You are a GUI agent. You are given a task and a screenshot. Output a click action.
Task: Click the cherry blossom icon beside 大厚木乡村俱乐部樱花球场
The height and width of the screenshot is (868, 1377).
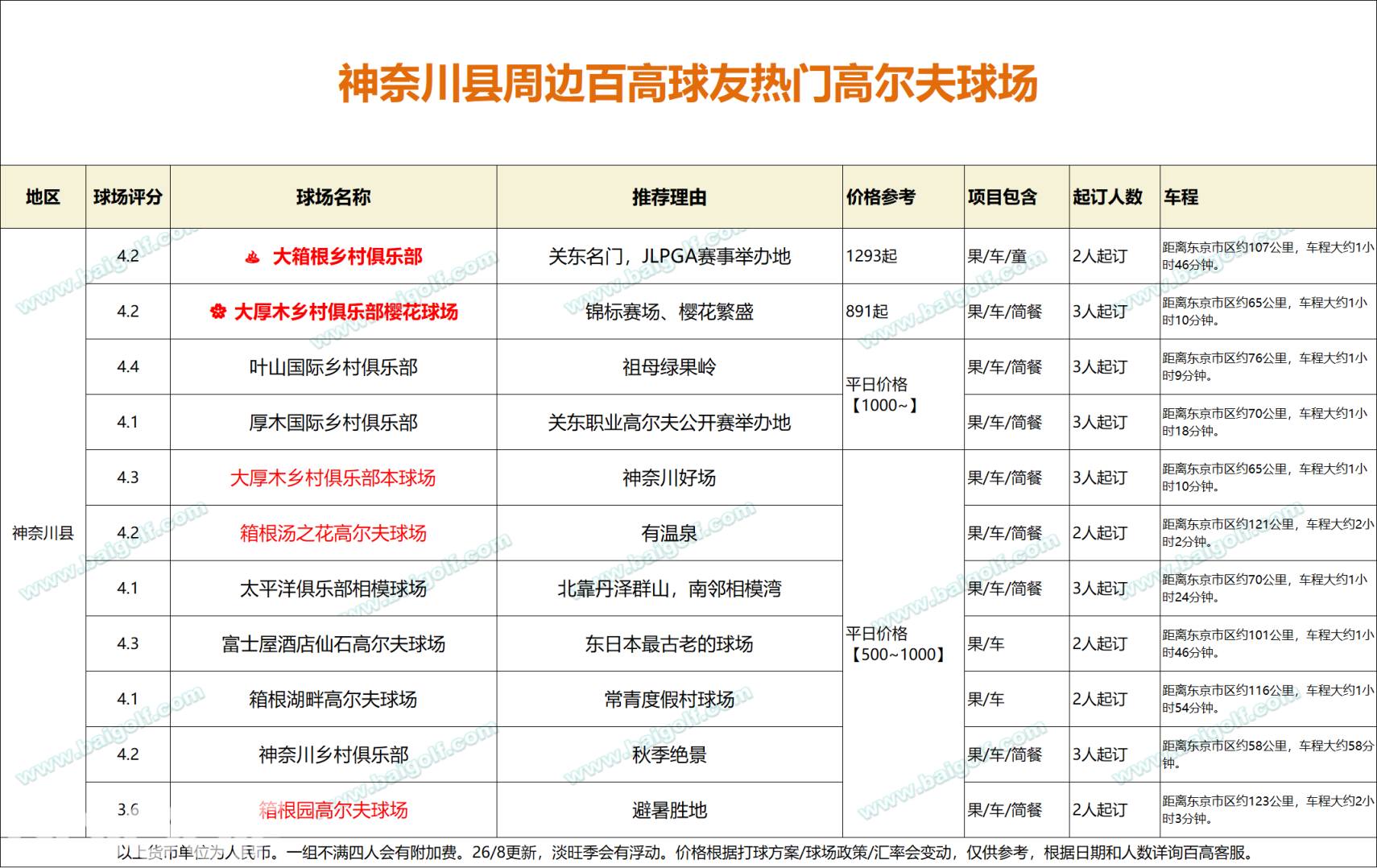pyautogui.click(x=217, y=312)
